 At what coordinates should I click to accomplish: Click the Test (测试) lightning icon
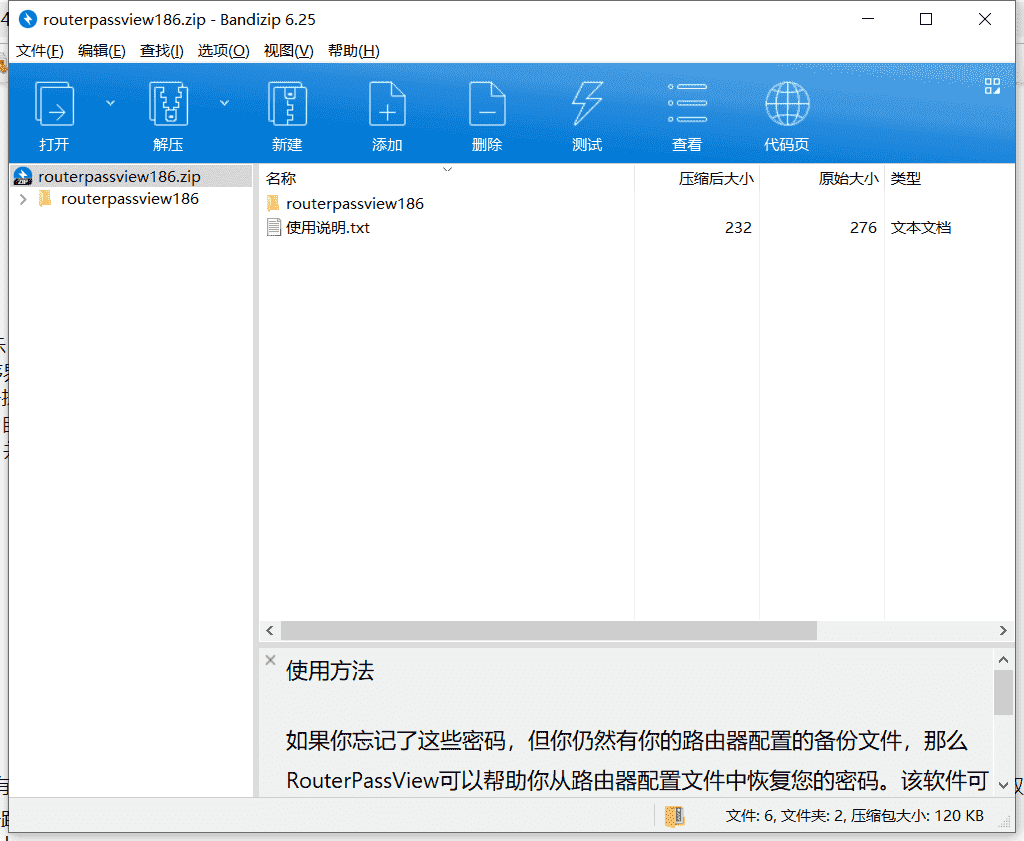(587, 104)
